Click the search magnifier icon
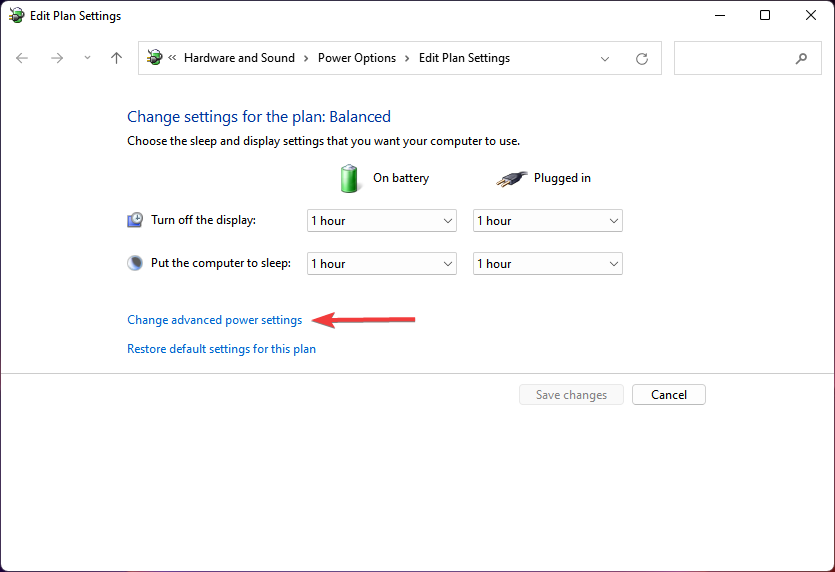 click(x=801, y=59)
